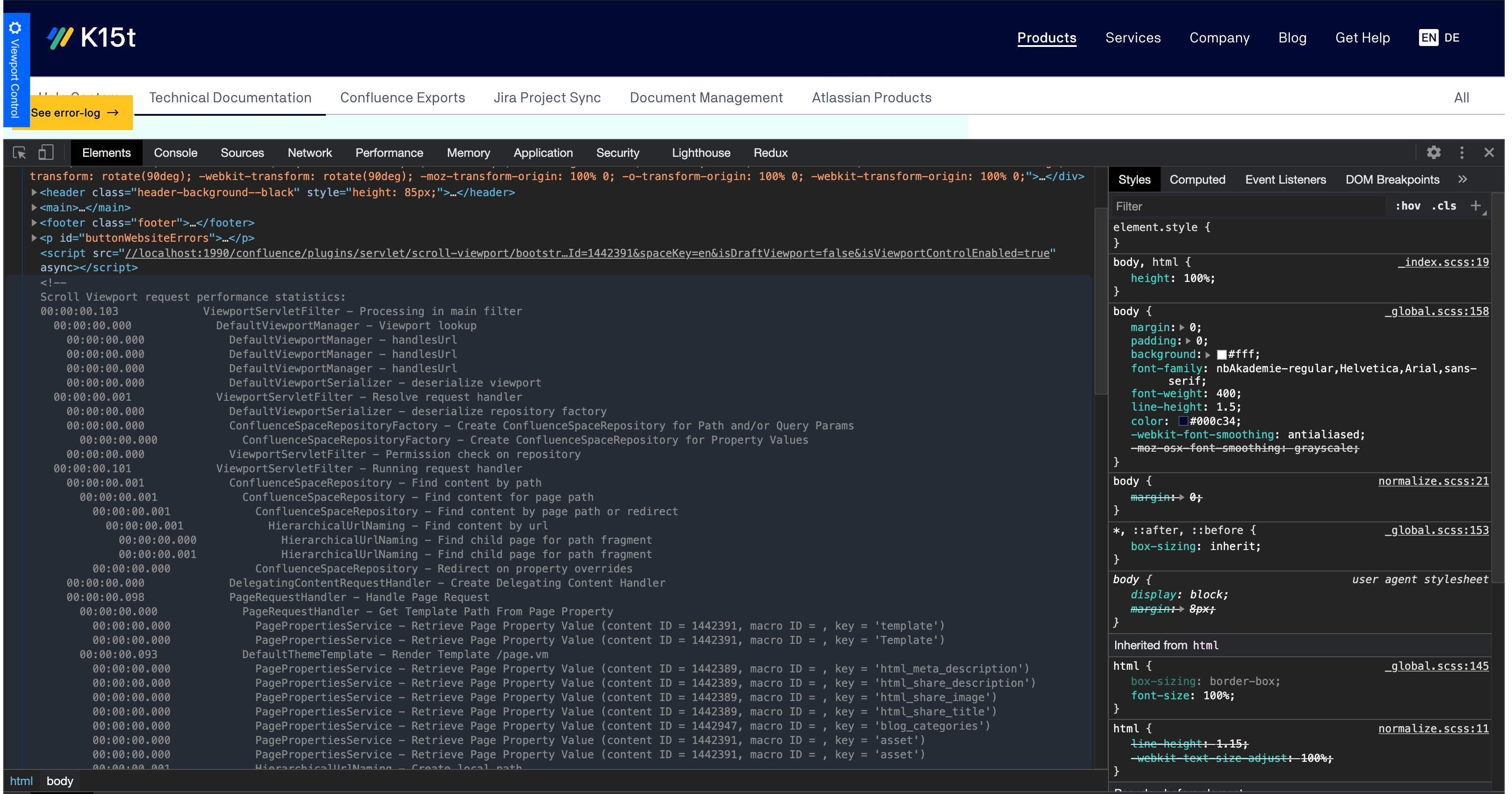Viewport: 1512px width, 794px height.
Task: Click the more panels chevron next to DOM Breakpoints
Action: [1464, 179]
